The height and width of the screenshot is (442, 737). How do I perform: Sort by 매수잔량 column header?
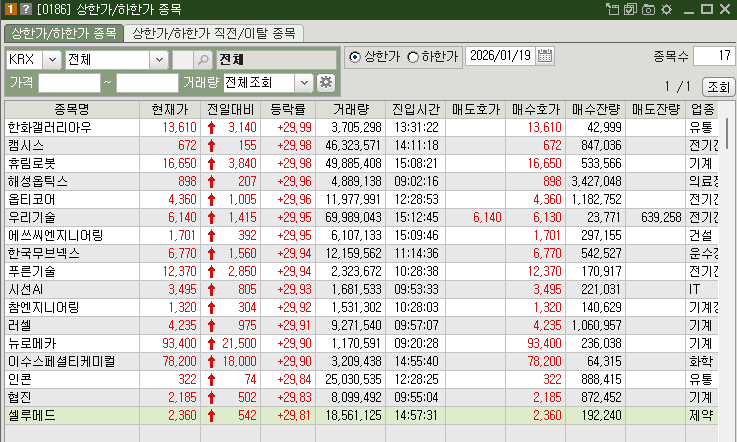(x=596, y=110)
